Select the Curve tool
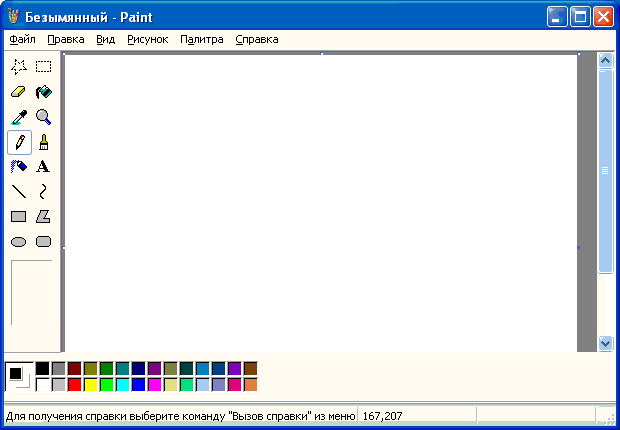 43,192
